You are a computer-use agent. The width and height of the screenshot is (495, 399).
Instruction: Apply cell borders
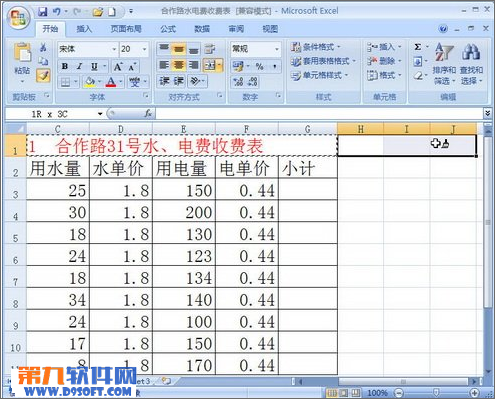pyautogui.click(x=66, y=82)
